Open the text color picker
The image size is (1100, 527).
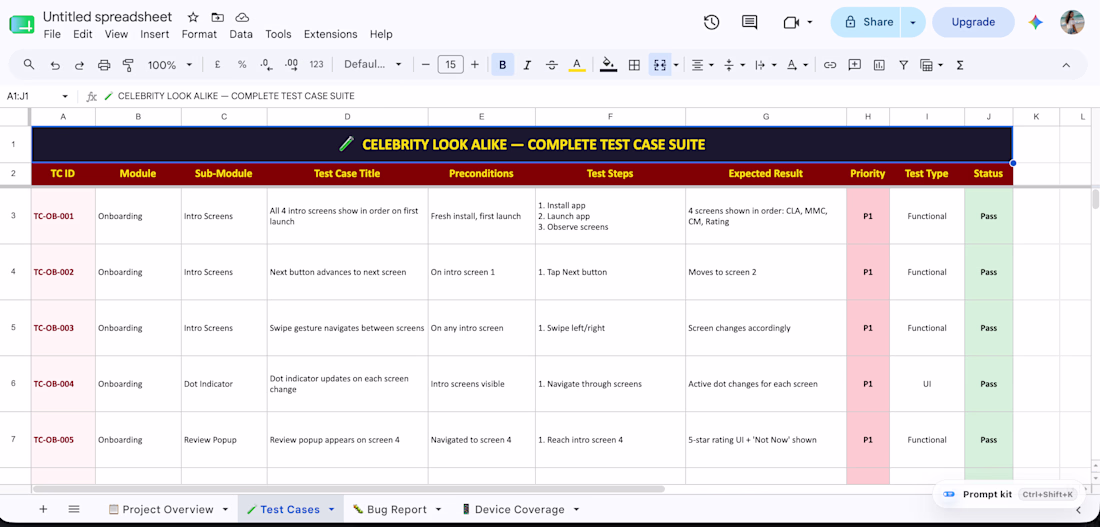point(577,65)
